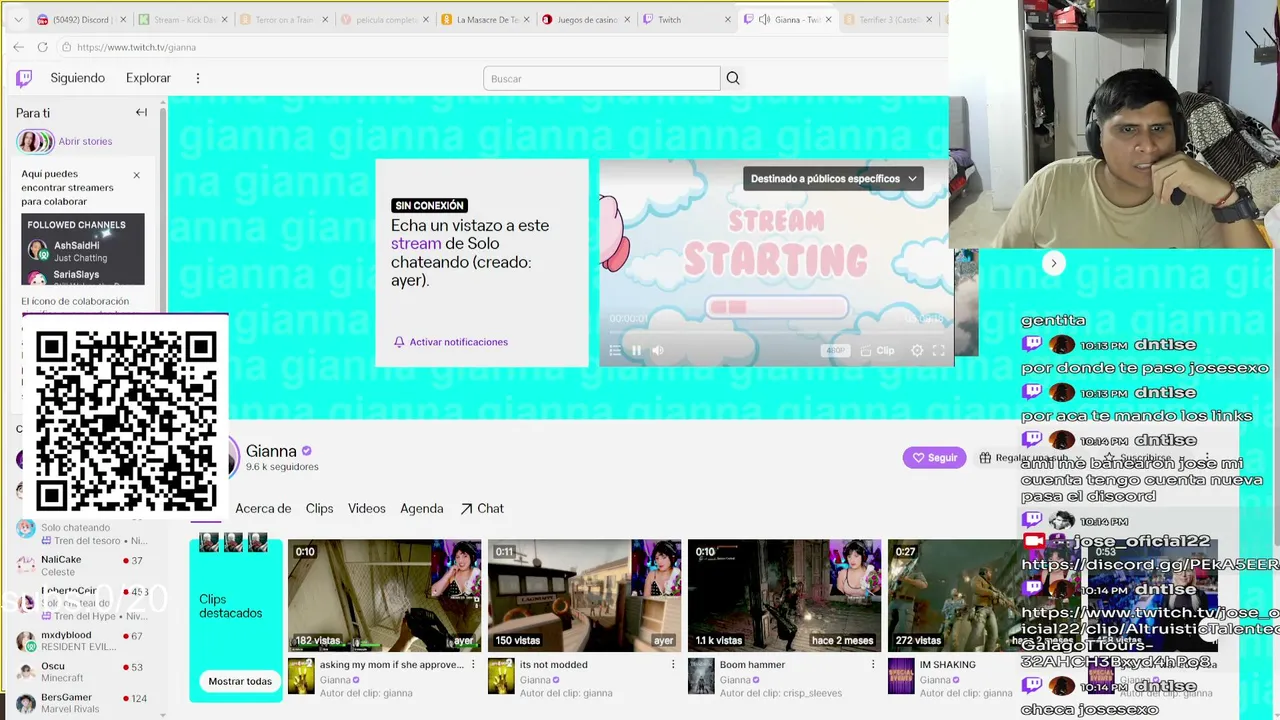Click the 'Abrir stories' link

click(85, 141)
